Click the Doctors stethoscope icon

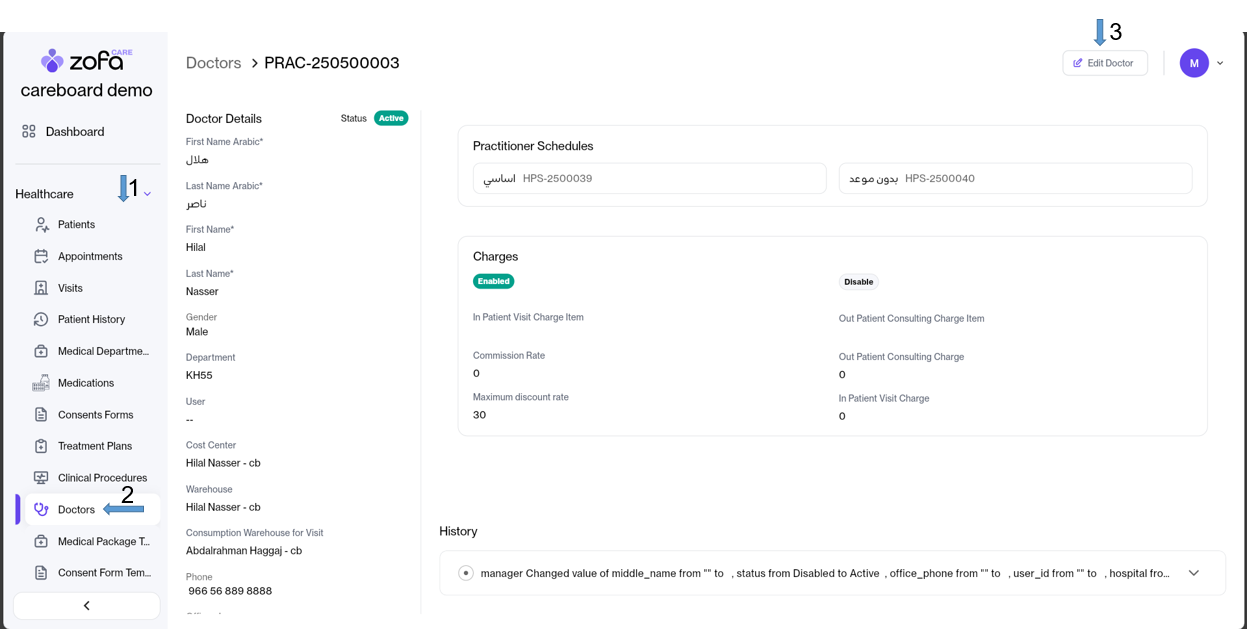tap(41, 510)
